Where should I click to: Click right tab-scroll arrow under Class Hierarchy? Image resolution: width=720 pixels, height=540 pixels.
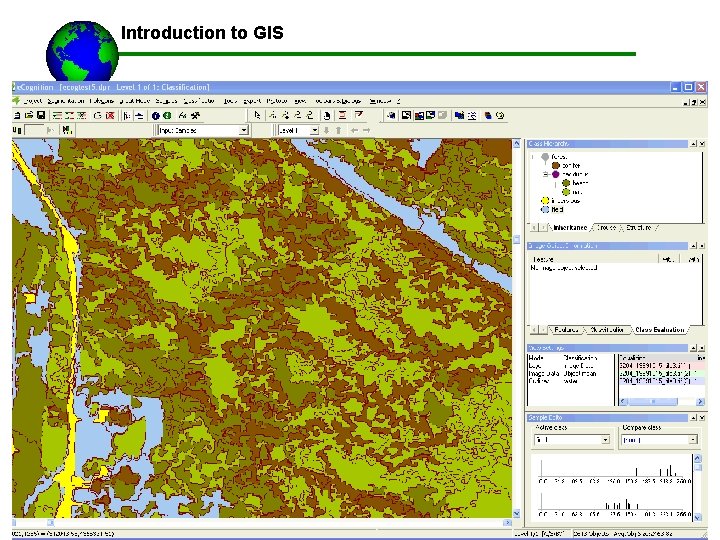(x=543, y=227)
